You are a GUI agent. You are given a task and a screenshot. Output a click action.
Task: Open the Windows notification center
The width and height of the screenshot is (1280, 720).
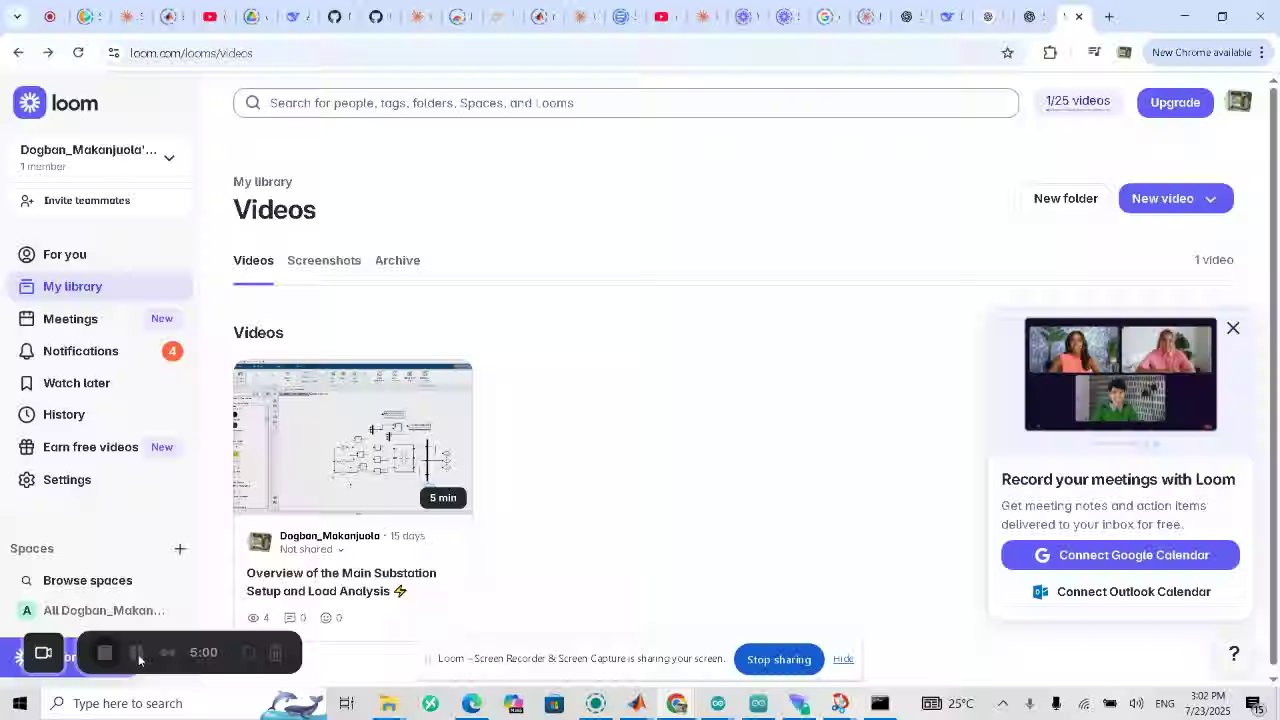(x=1253, y=703)
